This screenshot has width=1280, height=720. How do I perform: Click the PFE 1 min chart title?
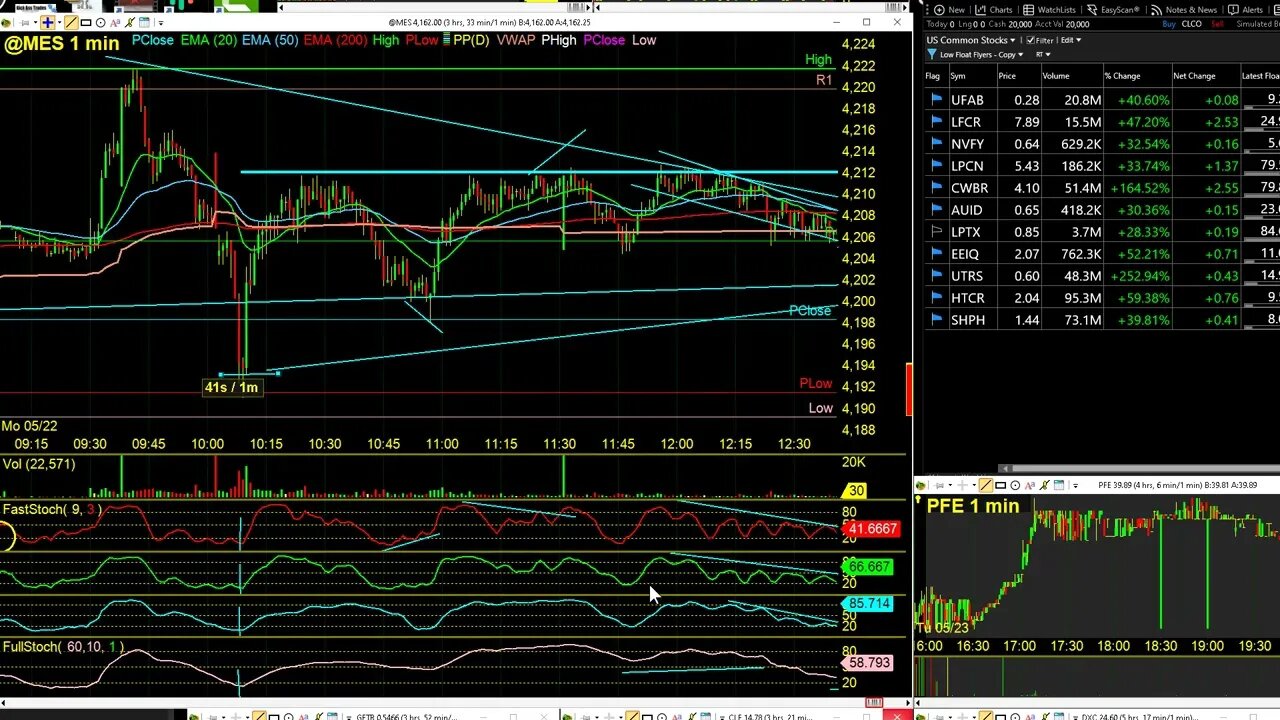click(973, 506)
